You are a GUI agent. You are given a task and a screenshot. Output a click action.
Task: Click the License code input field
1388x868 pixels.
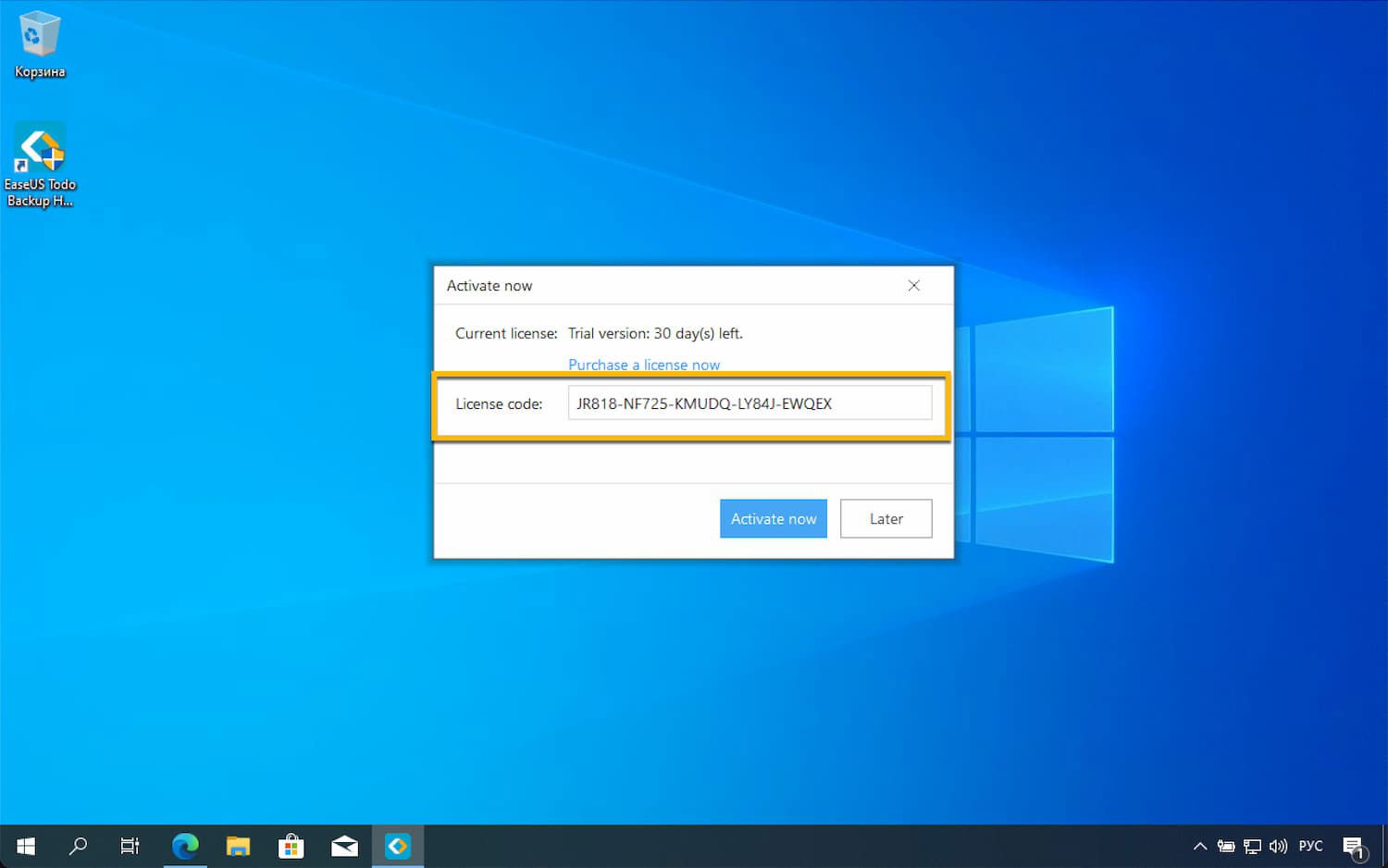[750, 403]
